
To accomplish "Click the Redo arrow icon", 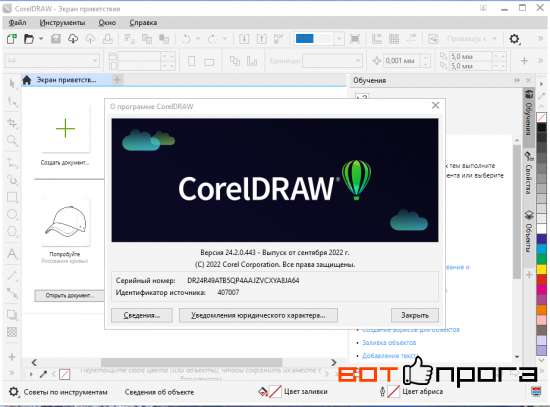I will coord(212,39).
